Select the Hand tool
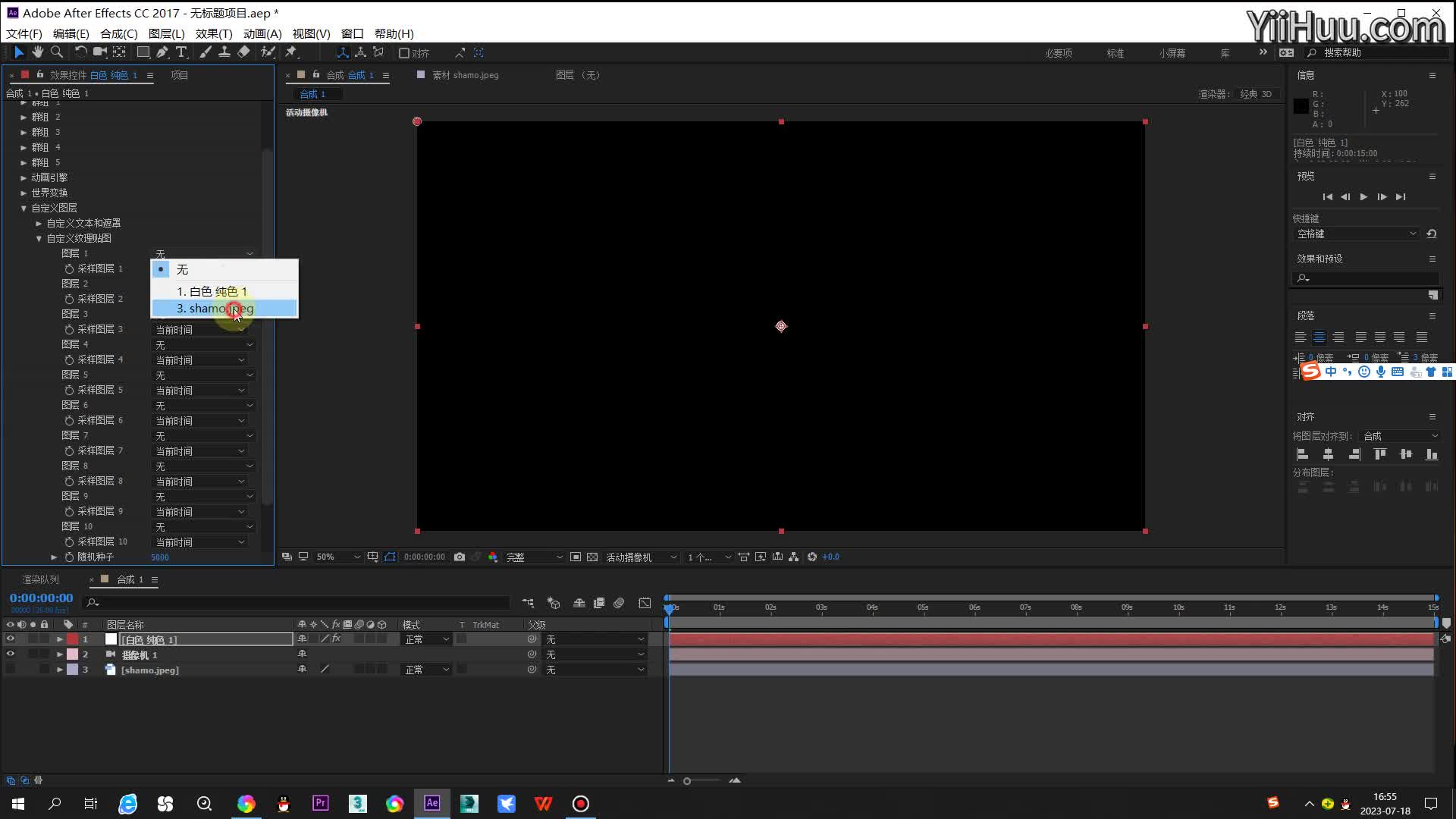Image resolution: width=1456 pixels, height=819 pixels. click(x=37, y=52)
